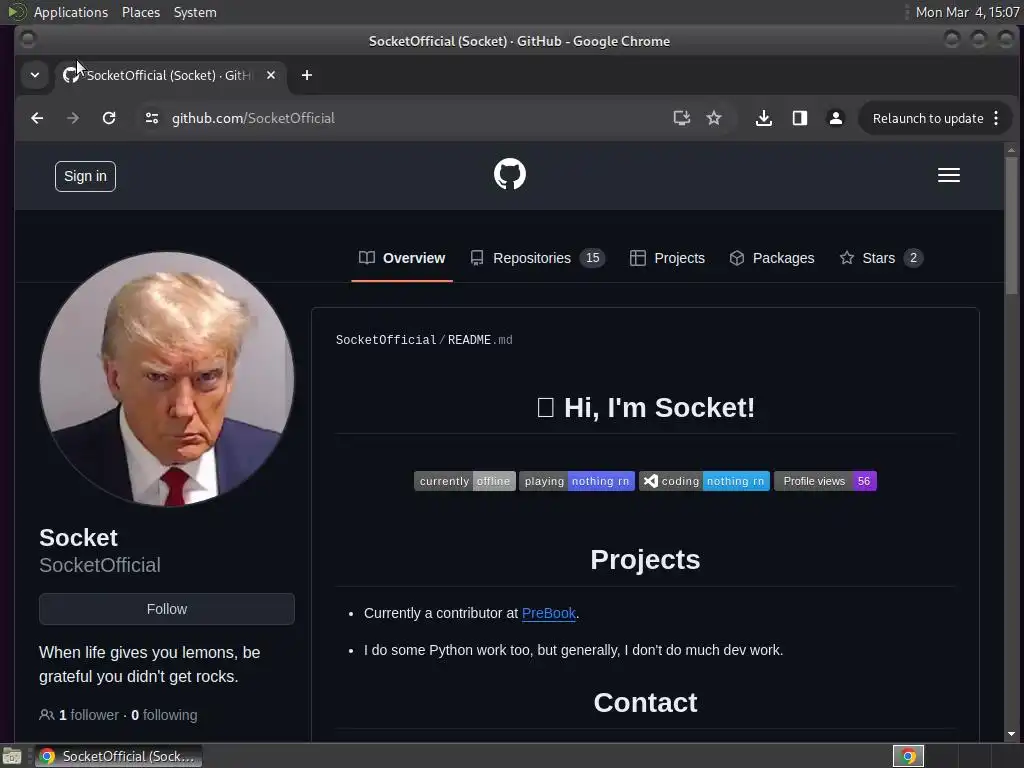Switch to the Projects tab
The image size is (1024, 768).
pos(667,258)
